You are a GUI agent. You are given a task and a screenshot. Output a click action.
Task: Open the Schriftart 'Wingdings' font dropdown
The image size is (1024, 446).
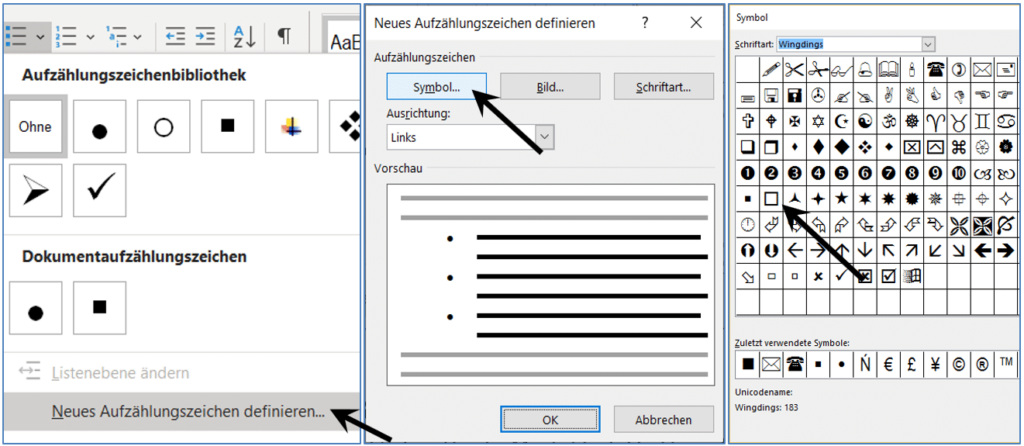coord(928,44)
